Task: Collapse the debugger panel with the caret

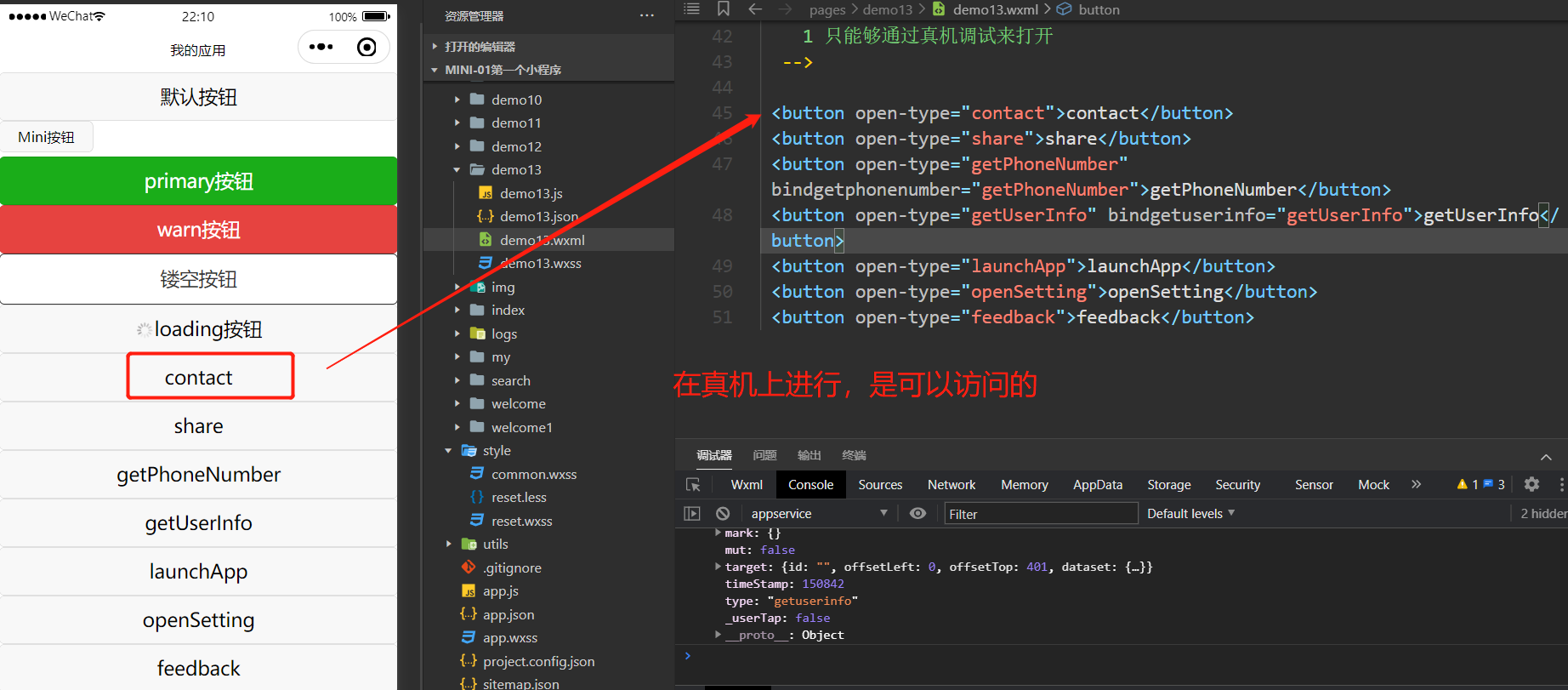Action: [1546, 457]
